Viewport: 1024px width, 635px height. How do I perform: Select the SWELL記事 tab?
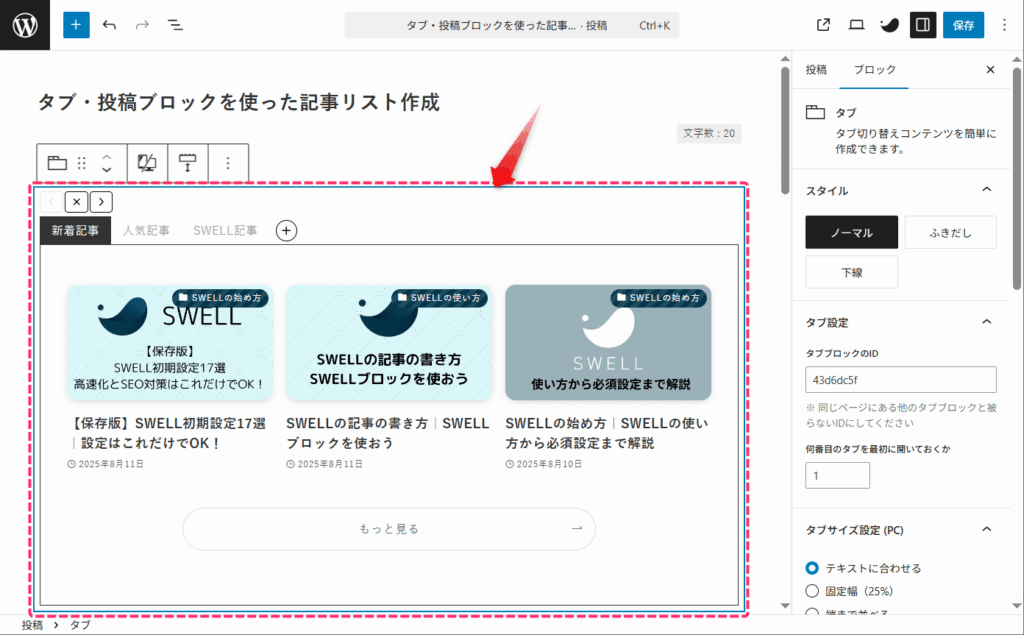[x=225, y=230]
